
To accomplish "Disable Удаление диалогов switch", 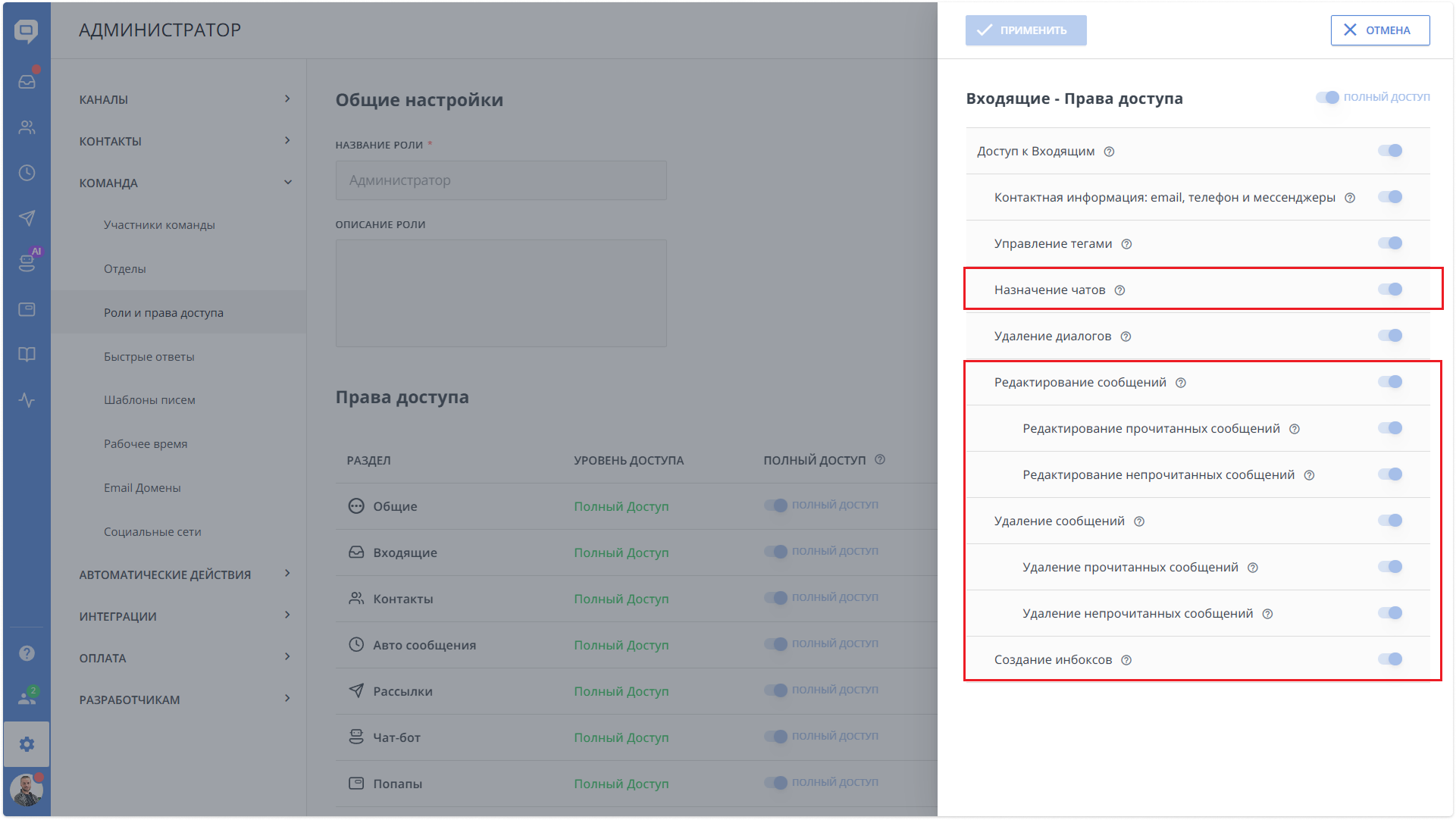I will point(1390,336).
